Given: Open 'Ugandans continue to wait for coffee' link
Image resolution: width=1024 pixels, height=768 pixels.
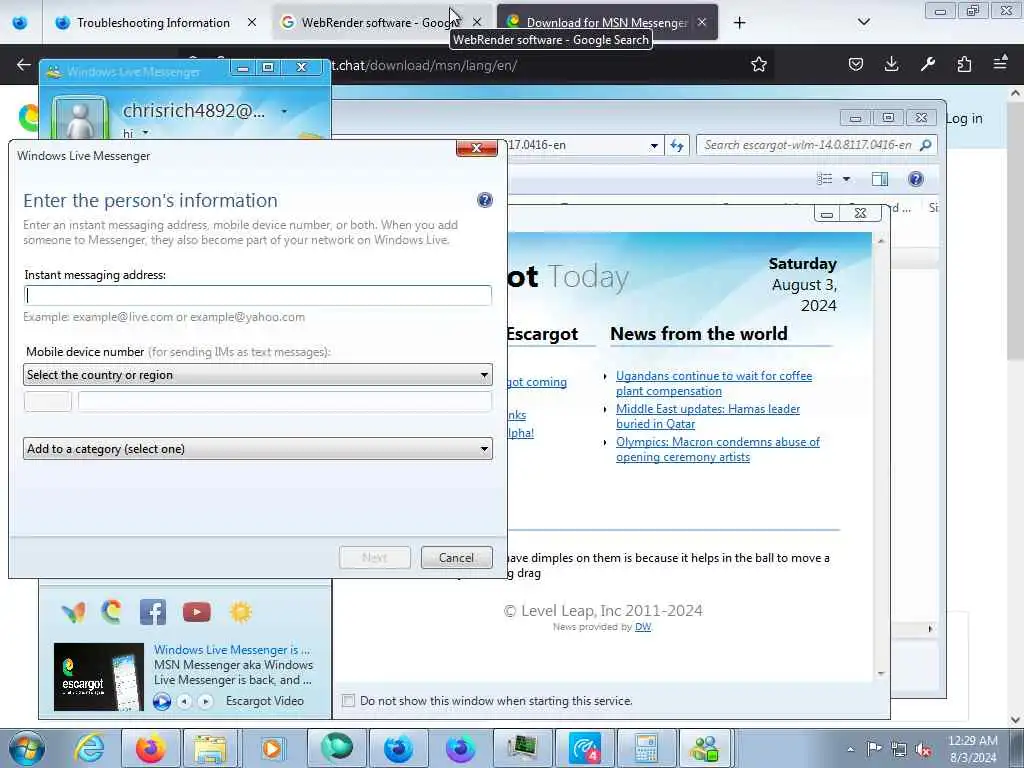Looking at the screenshot, I should [x=714, y=383].
